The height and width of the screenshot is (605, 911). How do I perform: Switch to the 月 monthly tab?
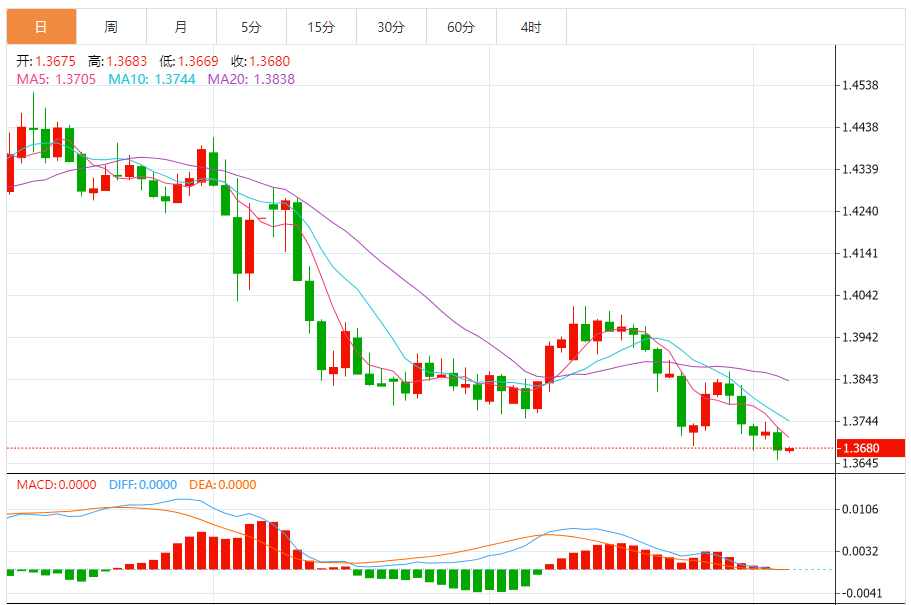181,27
